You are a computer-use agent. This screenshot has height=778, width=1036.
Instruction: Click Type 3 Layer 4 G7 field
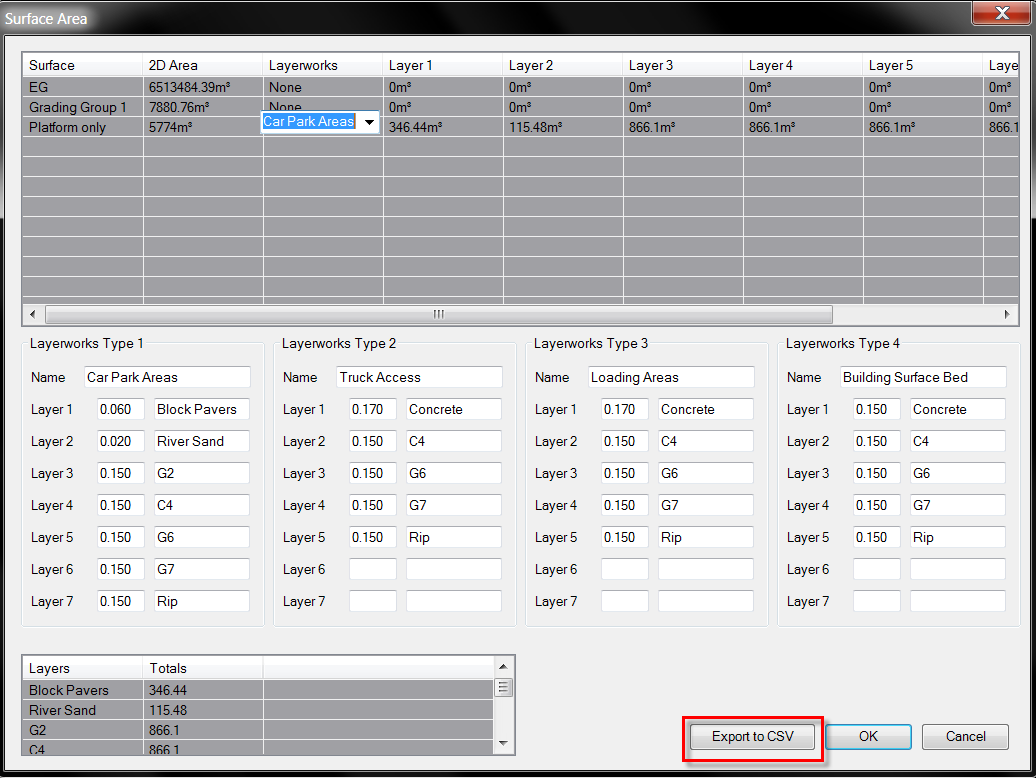[x=706, y=505]
